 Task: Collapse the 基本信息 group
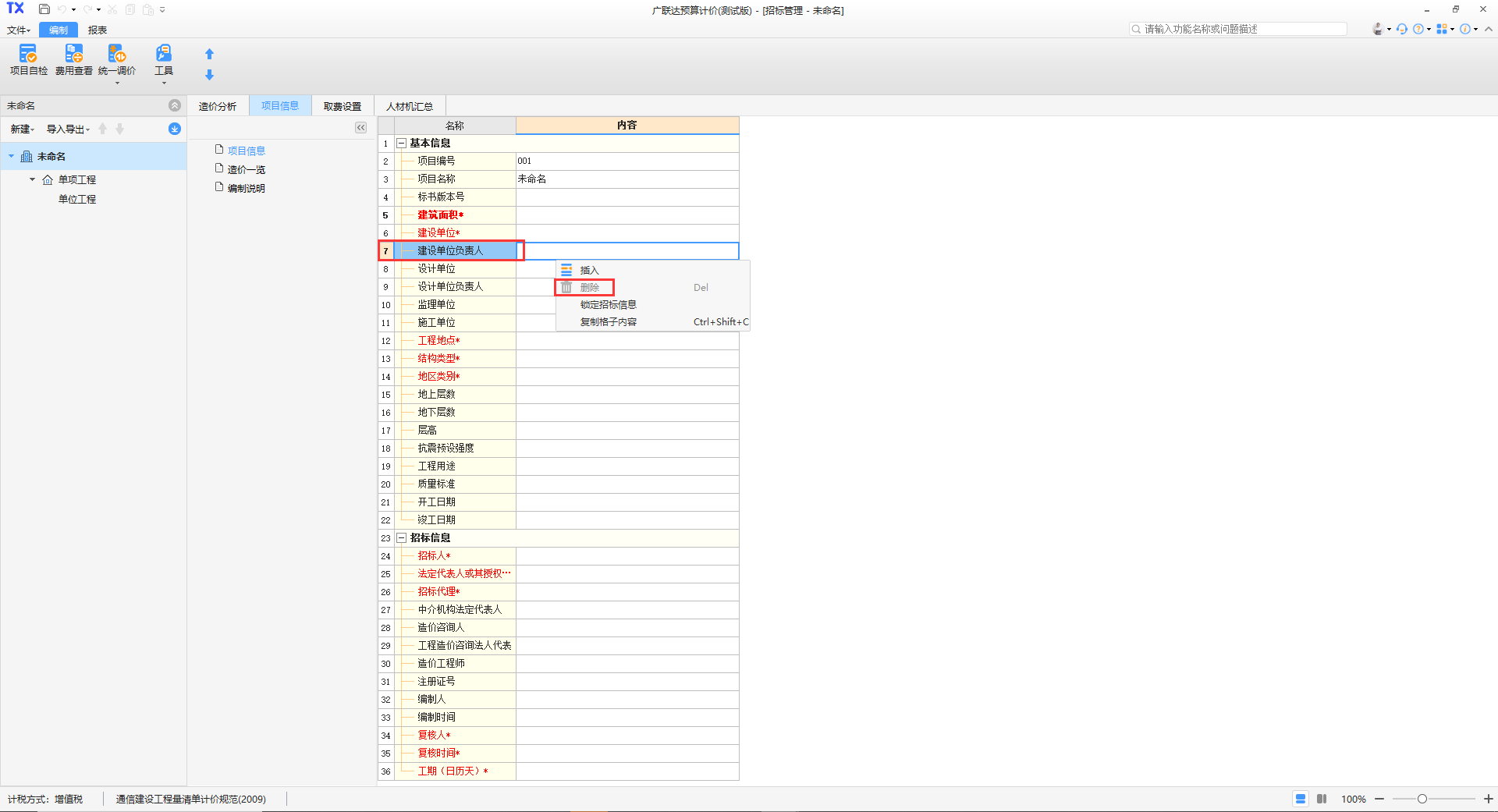tap(402, 144)
